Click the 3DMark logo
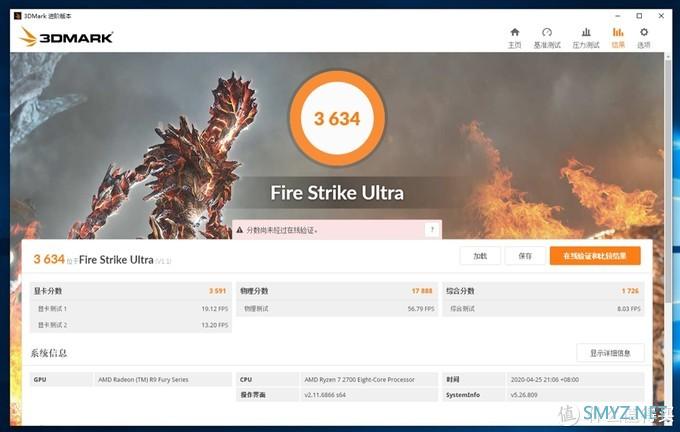Image resolution: width=680 pixels, height=432 pixels. coord(66,37)
